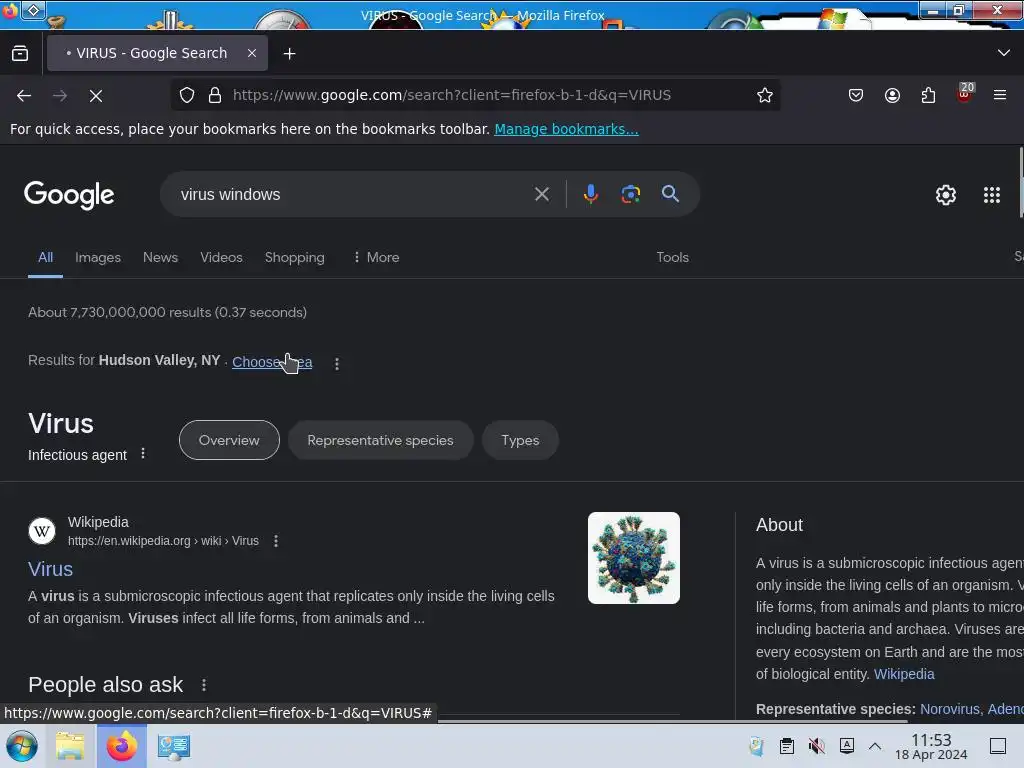Open the clipboard tray icon

click(787, 746)
